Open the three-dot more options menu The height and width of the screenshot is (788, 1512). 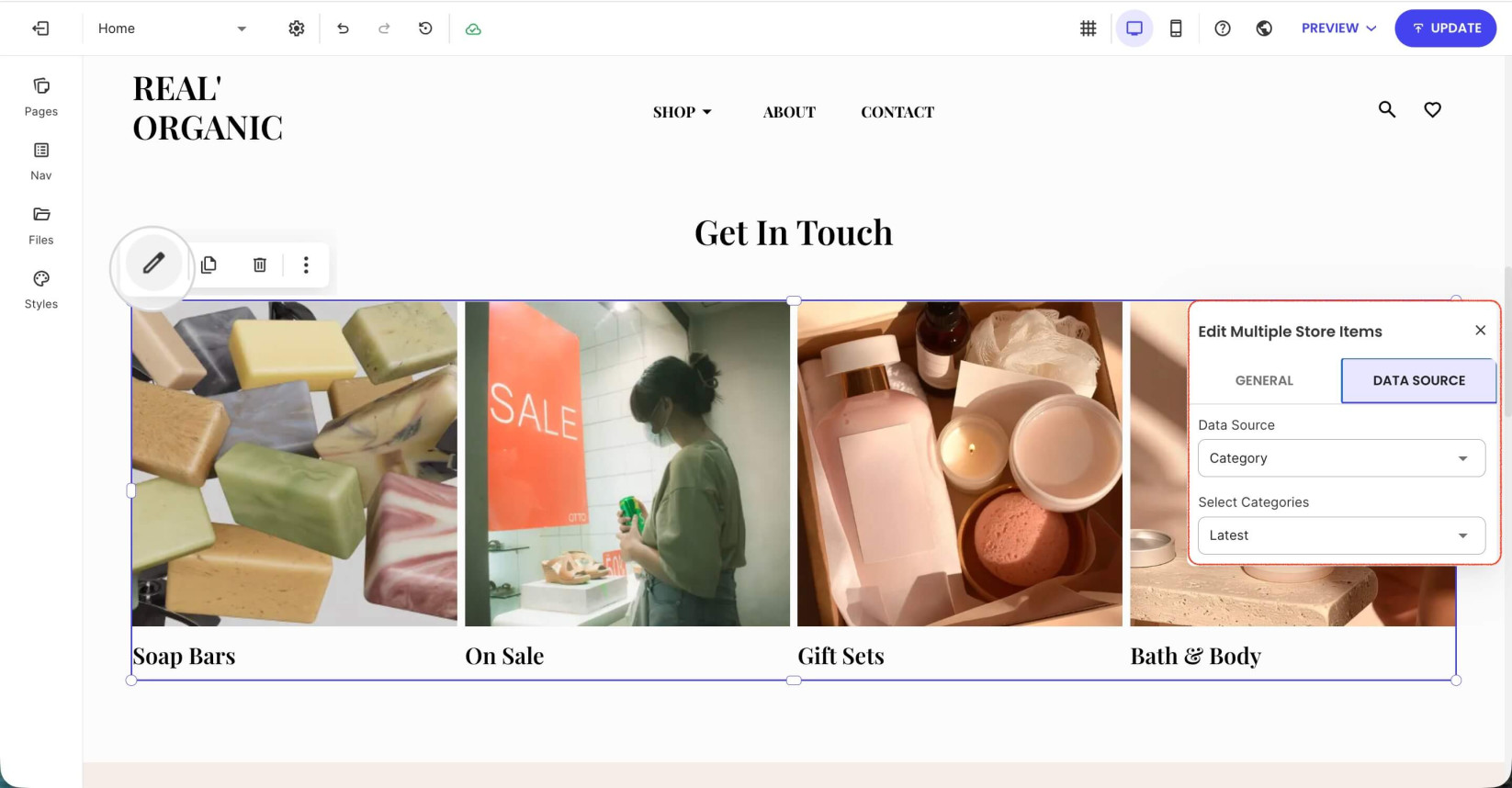click(x=306, y=265)
